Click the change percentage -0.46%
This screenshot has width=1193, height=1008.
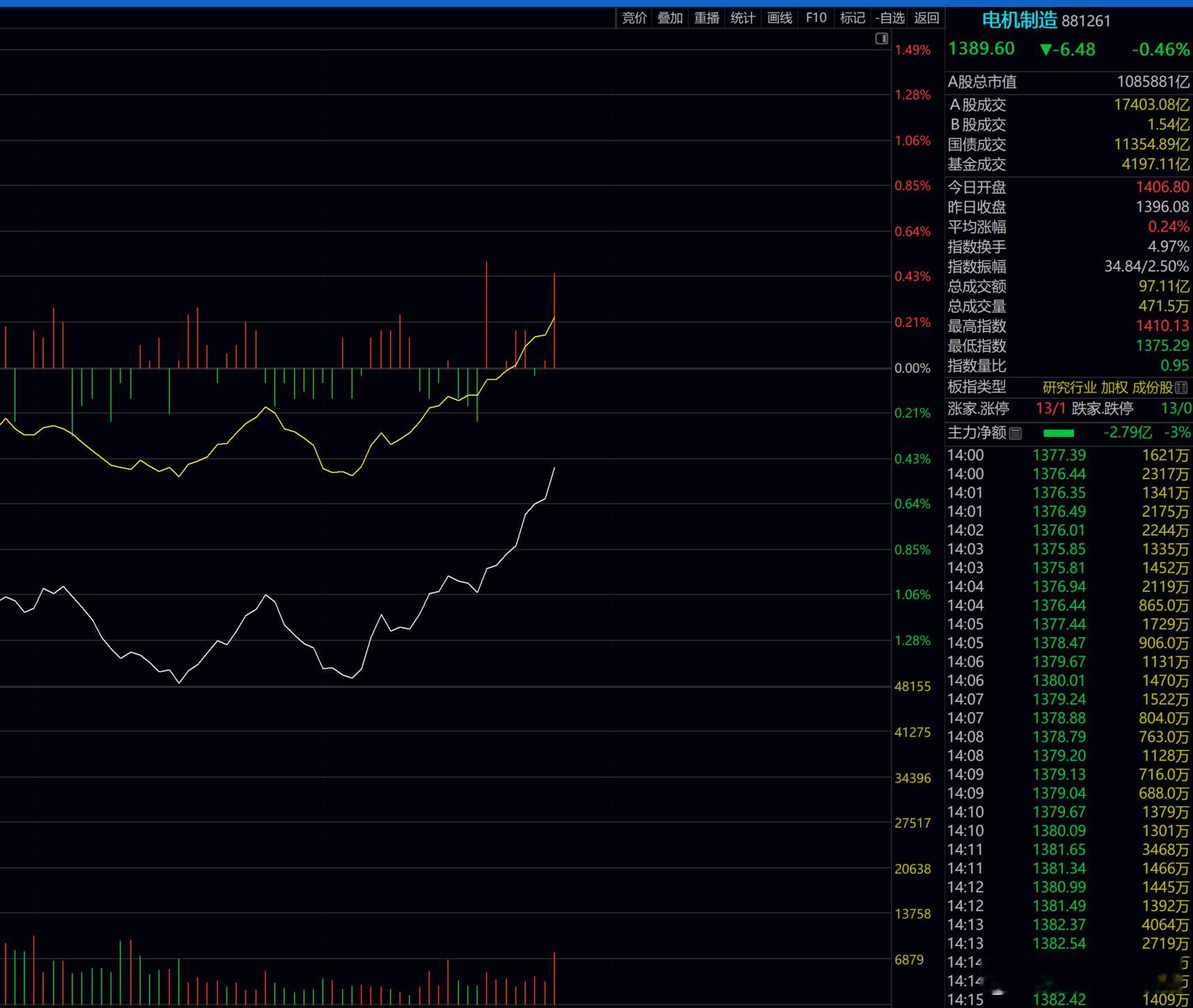(1160, 49)
